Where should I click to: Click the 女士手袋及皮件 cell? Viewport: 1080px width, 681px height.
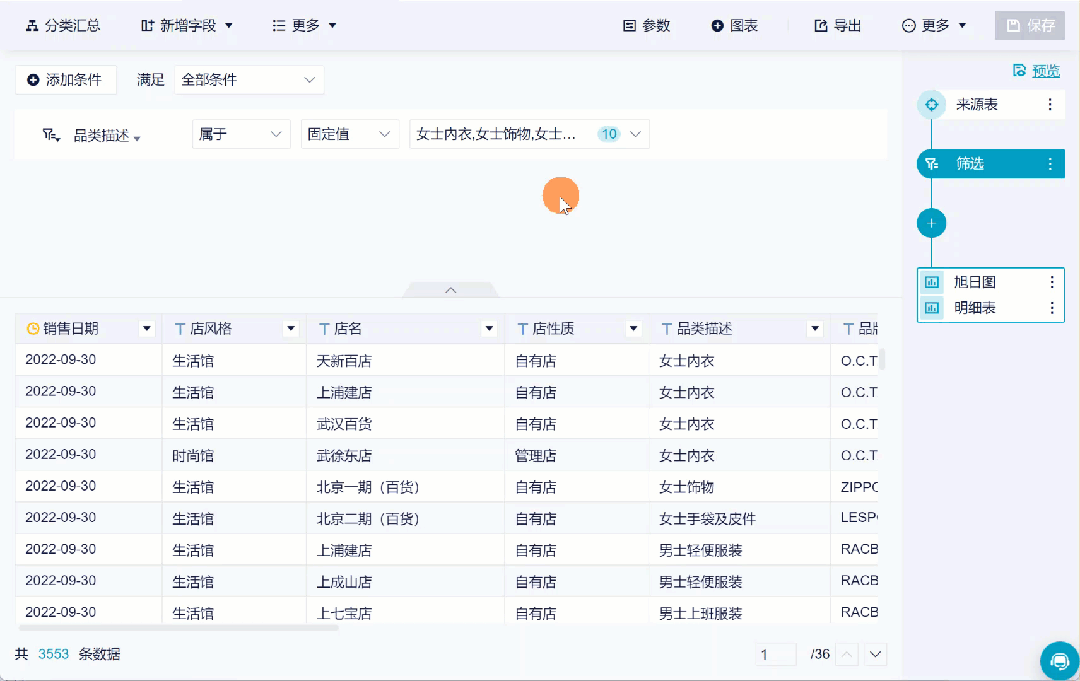pos(707,519)
